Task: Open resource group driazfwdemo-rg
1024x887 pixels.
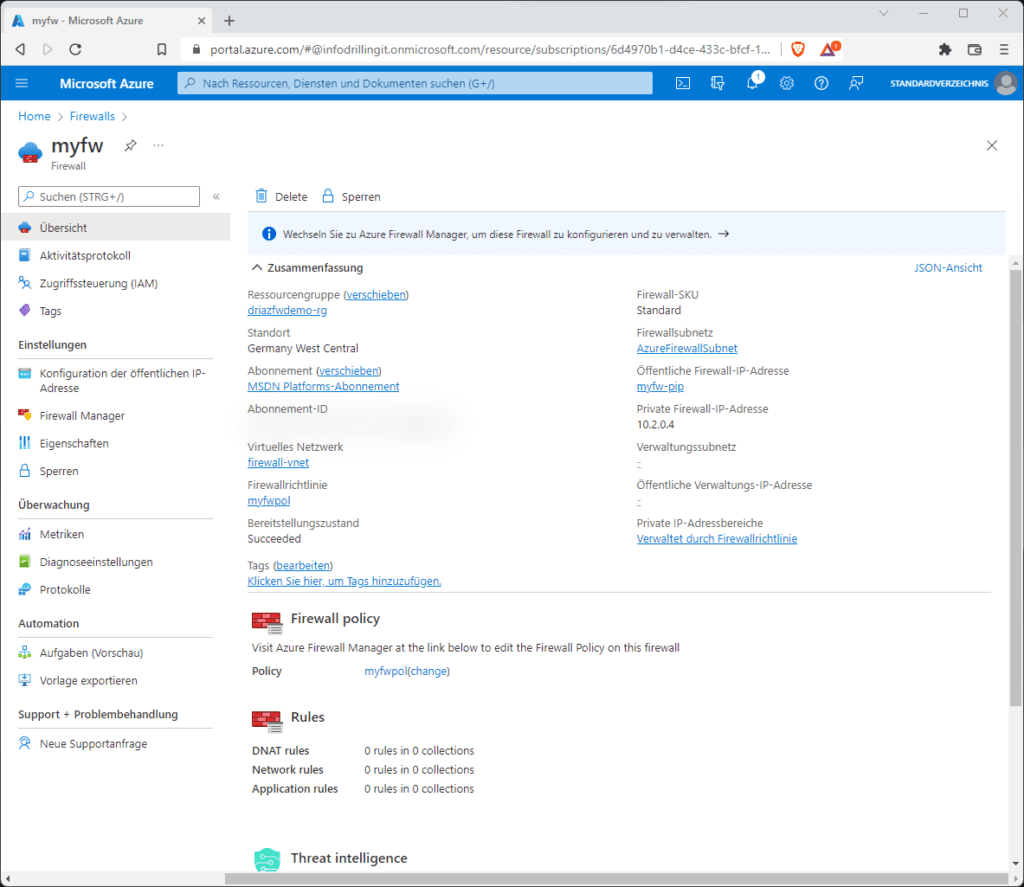Action: tap(287, 310)
